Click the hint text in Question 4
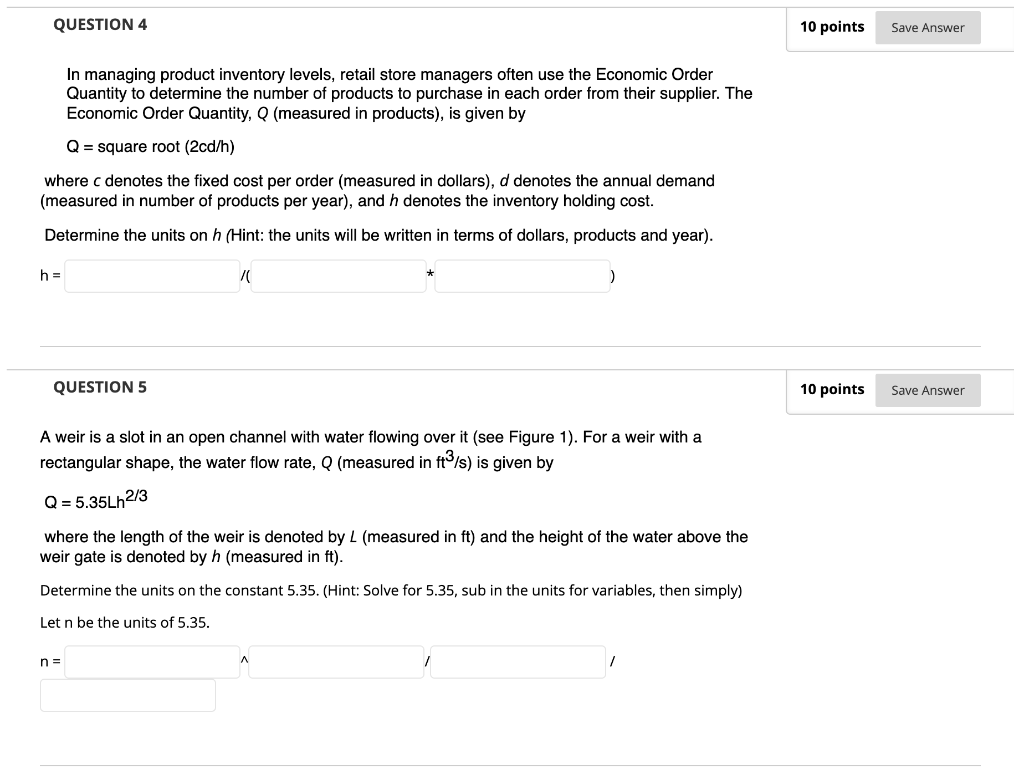 tap(376, 235)
